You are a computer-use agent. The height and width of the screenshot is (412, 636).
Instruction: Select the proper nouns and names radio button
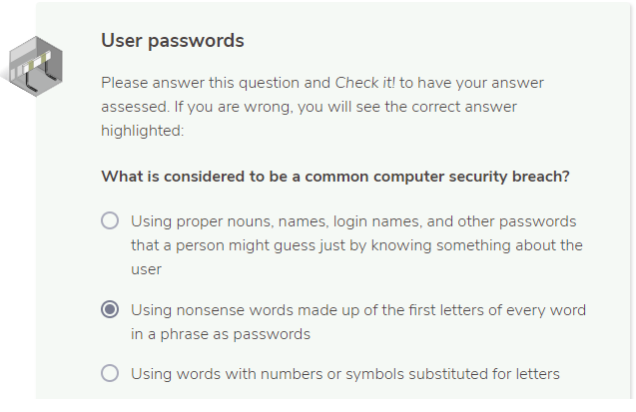110,221
